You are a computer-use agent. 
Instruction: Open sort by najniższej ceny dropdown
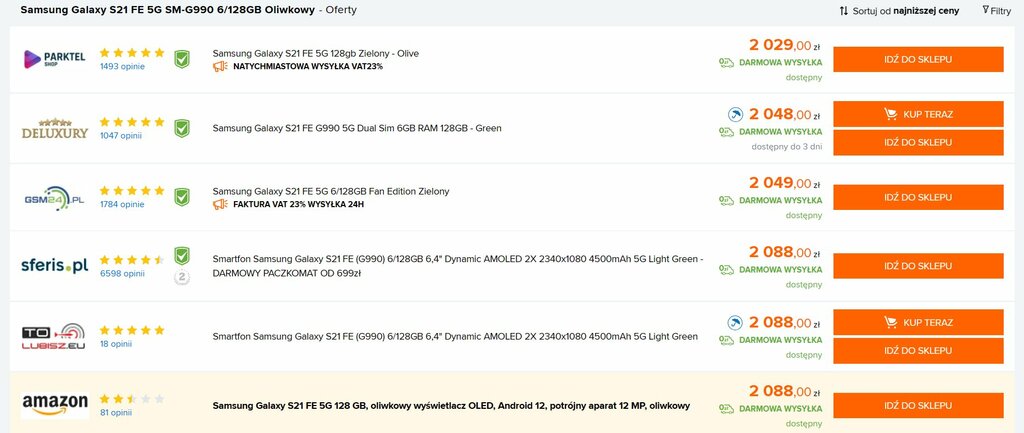pyautogui.click(x=906, y=11)
